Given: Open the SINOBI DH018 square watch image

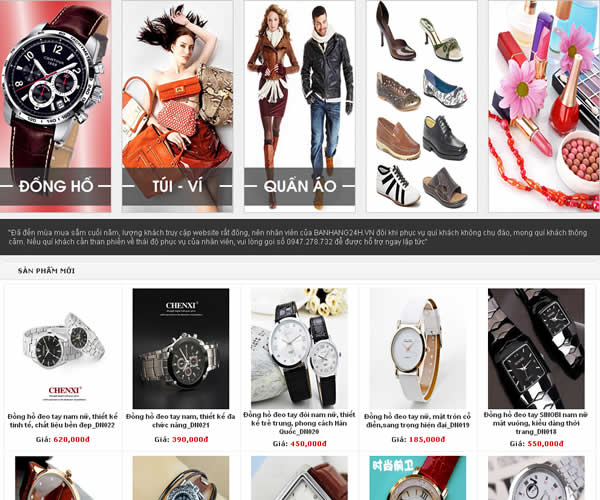Looking at the screenshot, I should (536, 349).
